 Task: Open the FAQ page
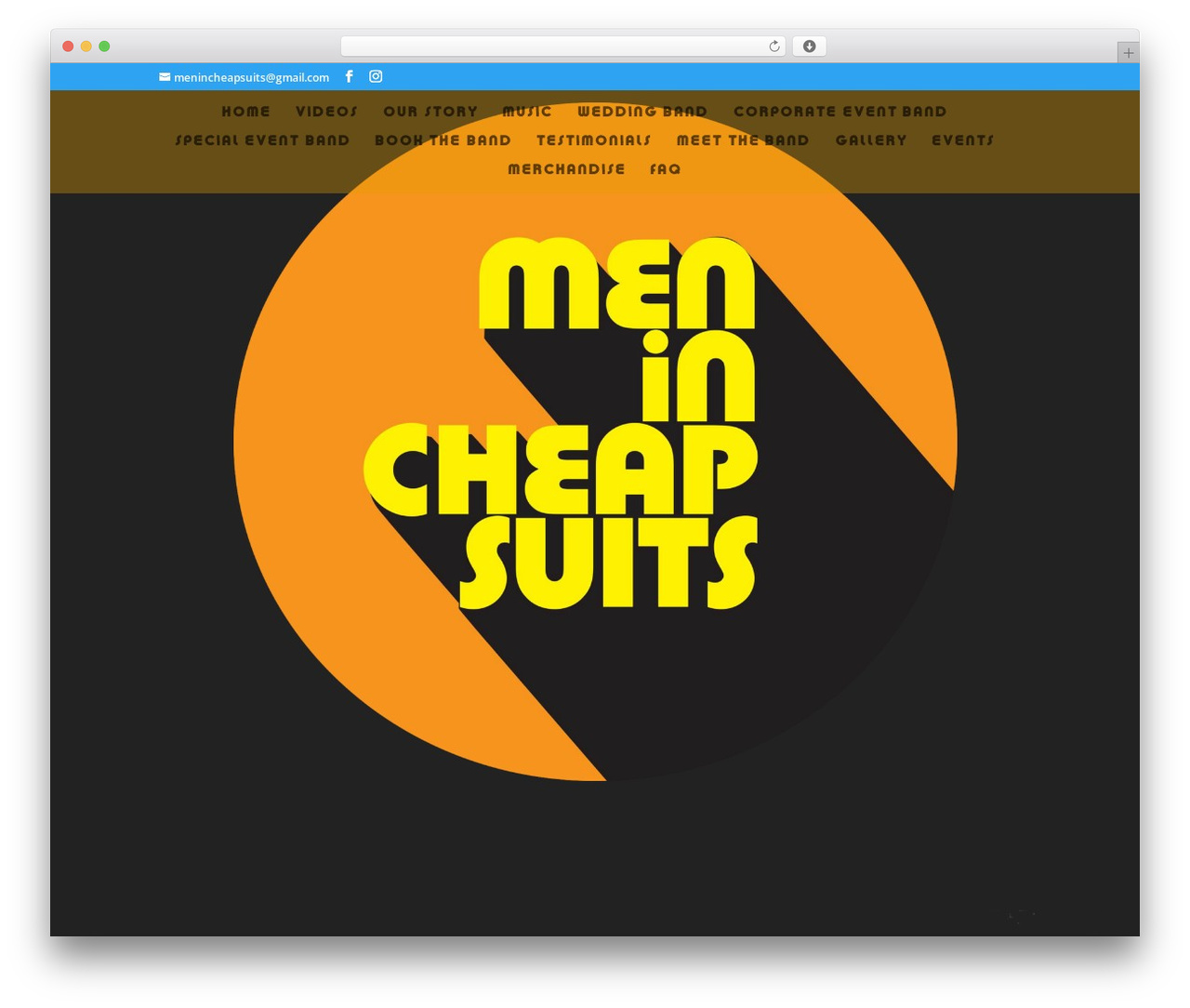(x=666, y=169)
